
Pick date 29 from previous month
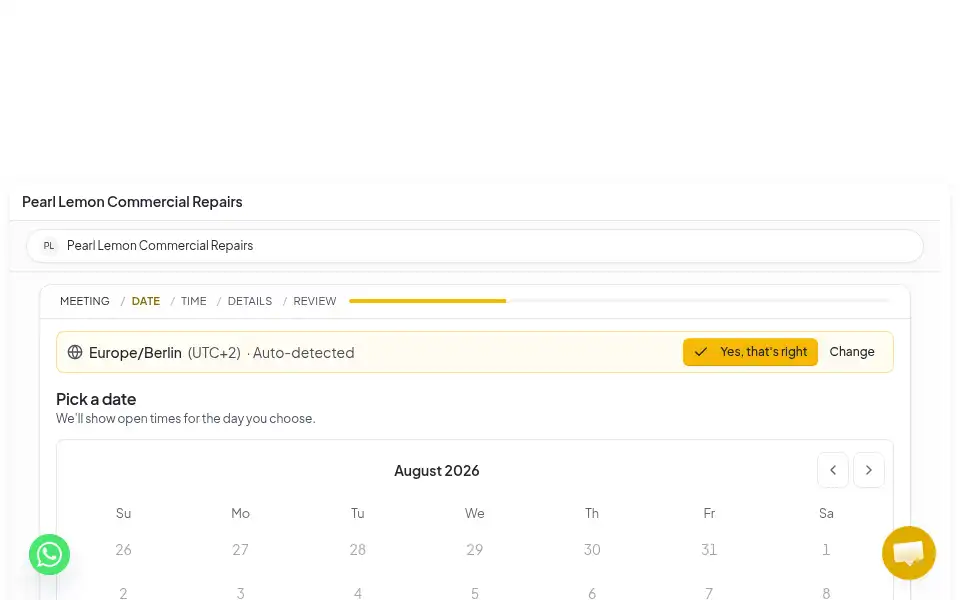(474, 550)
